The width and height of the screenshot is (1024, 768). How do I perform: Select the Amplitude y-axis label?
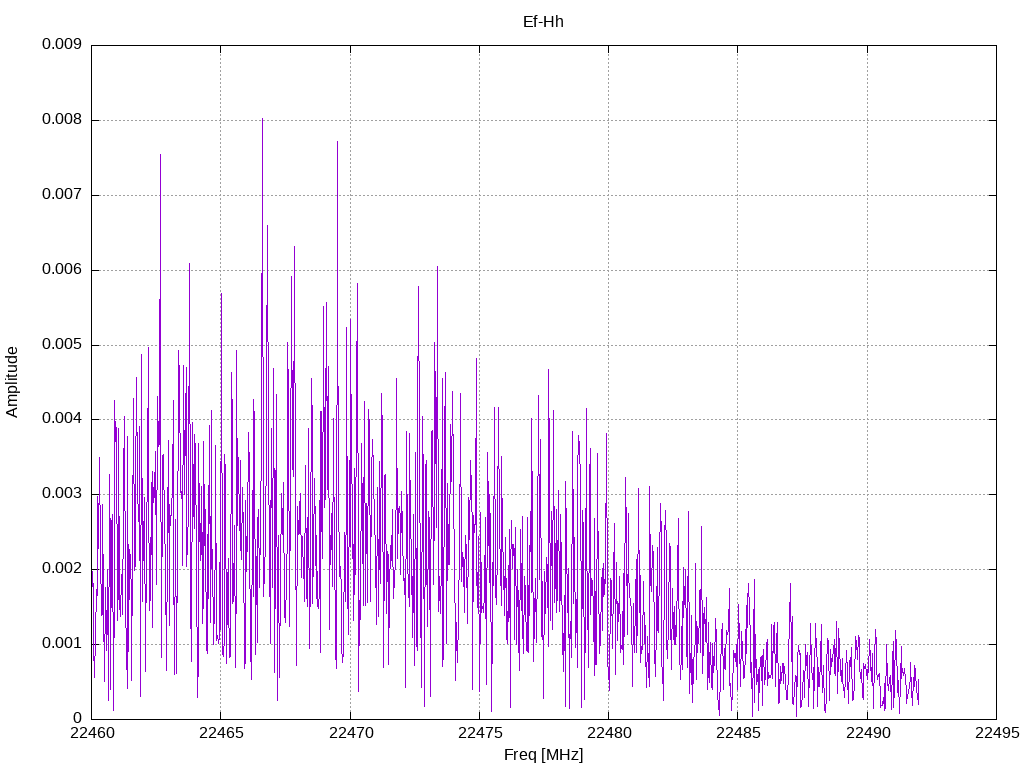12,382
